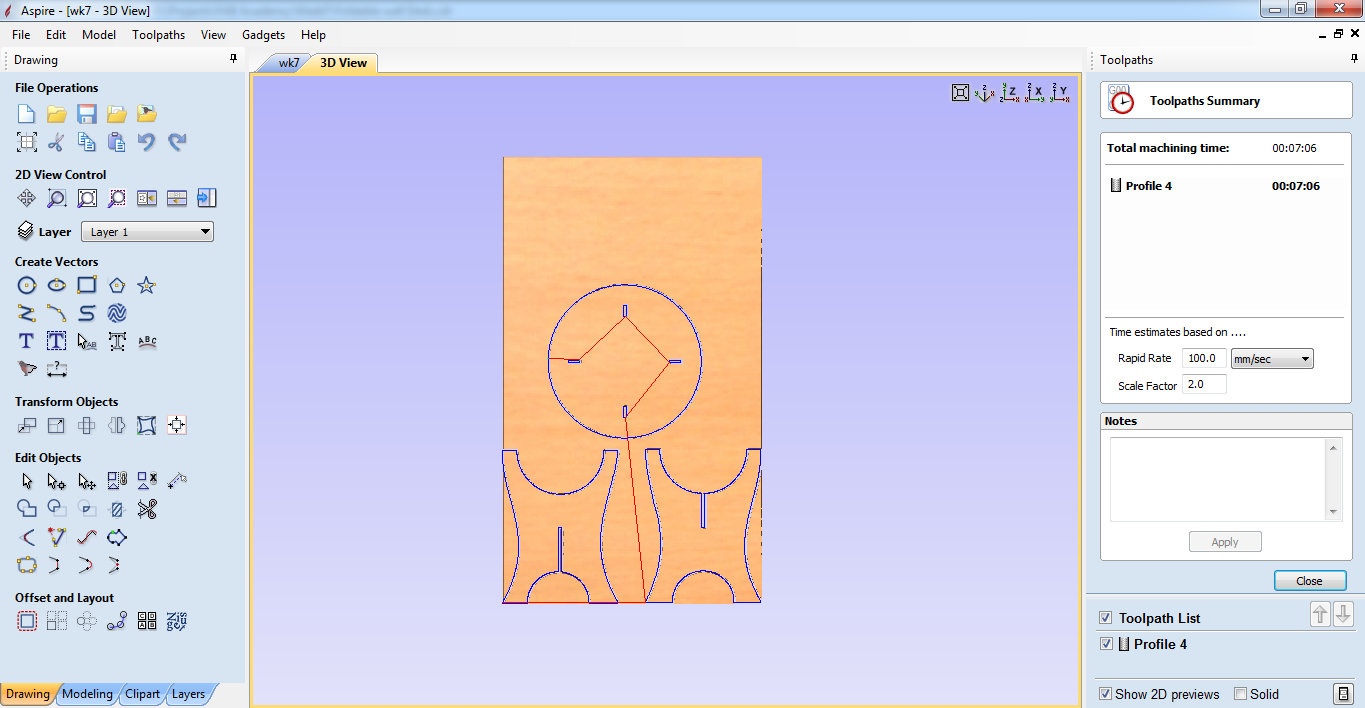
Task: Open the Help menu
Action: click(x=313, y=35)
